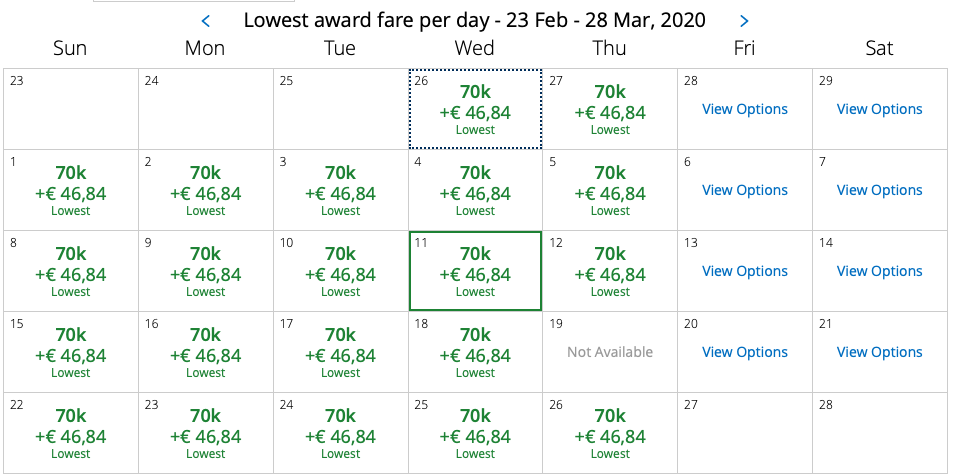Viewport: 961px width, 475px height.
Task: Click the previous date range arrow
Action: point(206,20)
